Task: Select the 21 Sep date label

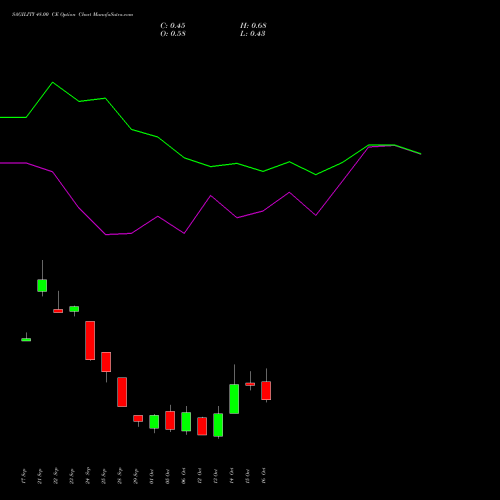Action: pos(40,476)
